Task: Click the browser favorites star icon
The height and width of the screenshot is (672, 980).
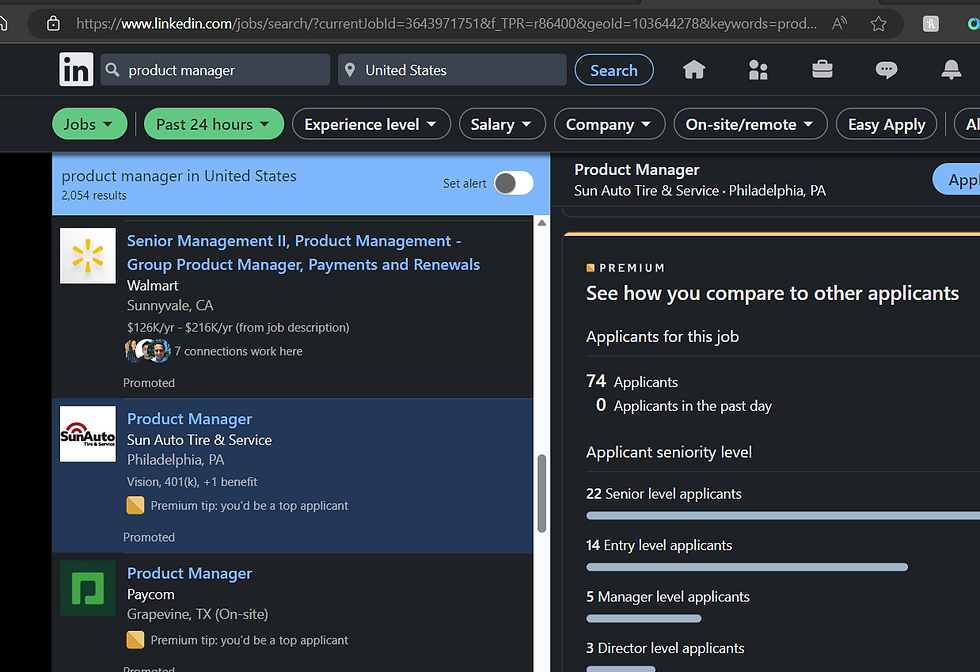Action: [879, 24]
